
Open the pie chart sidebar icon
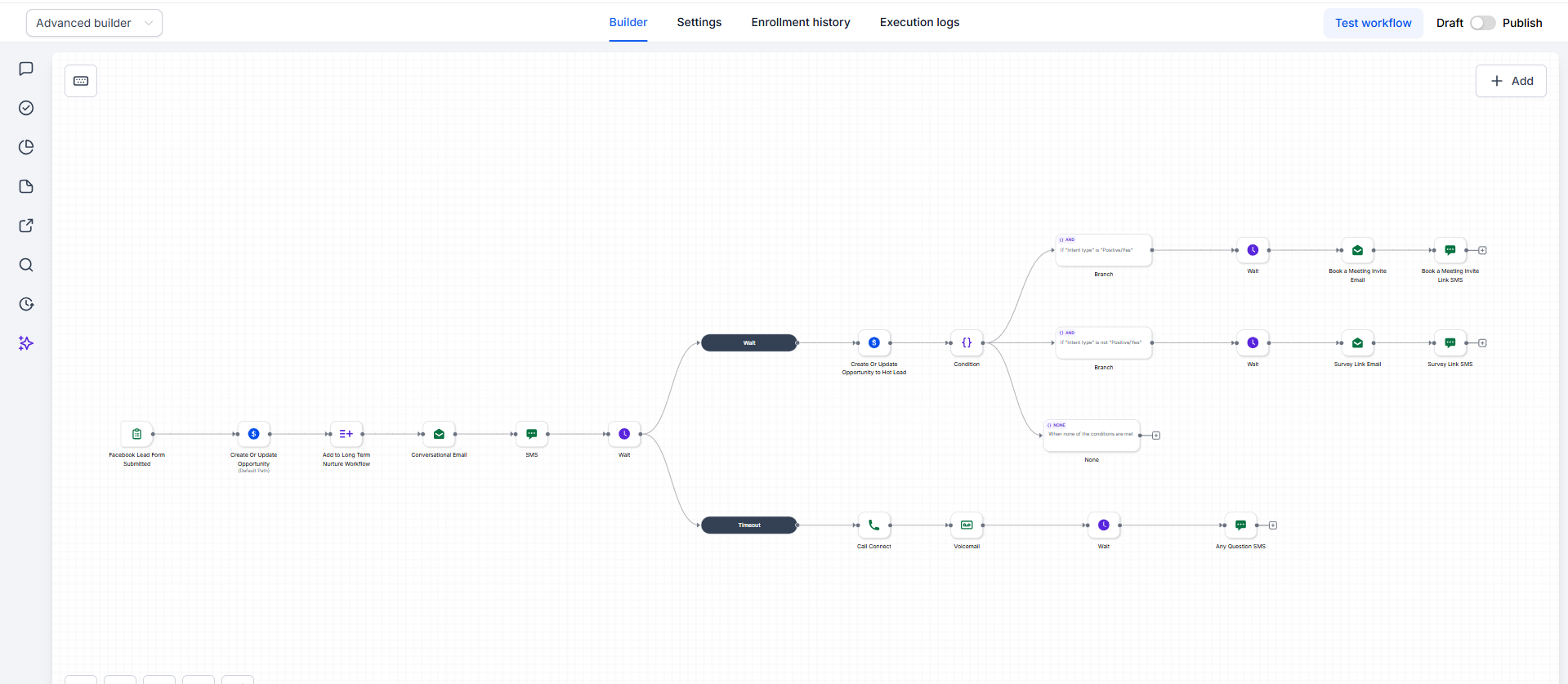[x=26, y=147]
